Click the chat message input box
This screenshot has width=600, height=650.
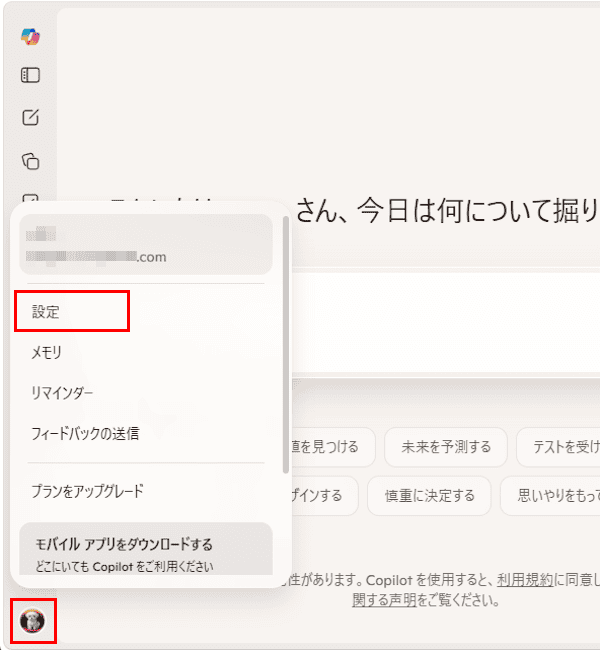tap(446, 323)
